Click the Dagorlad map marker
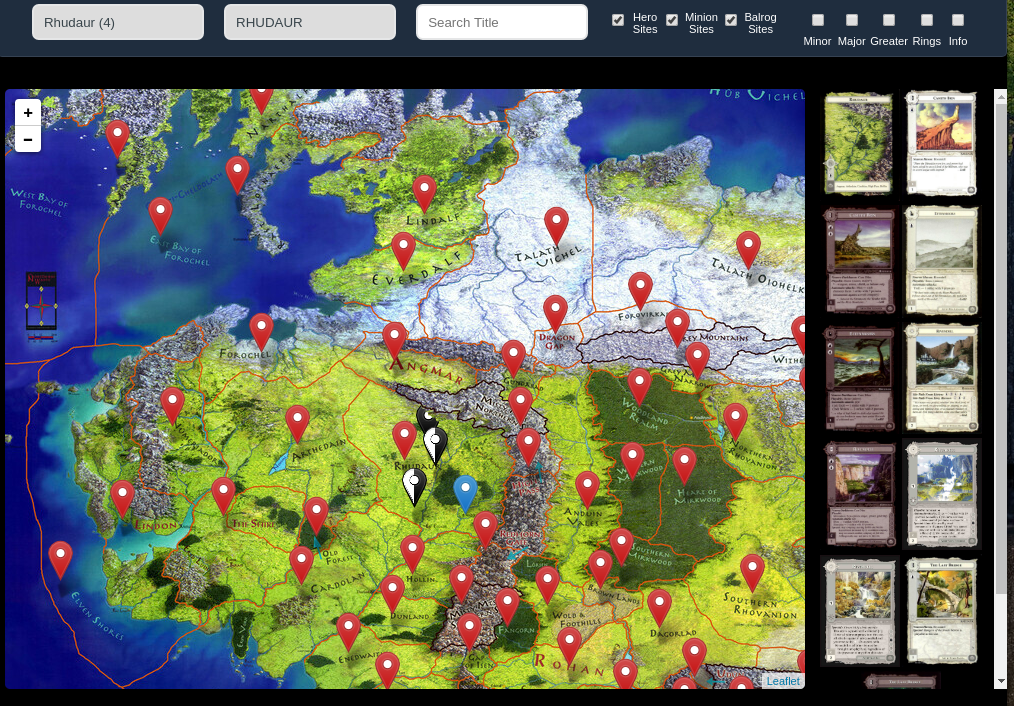 pos(659,606)
